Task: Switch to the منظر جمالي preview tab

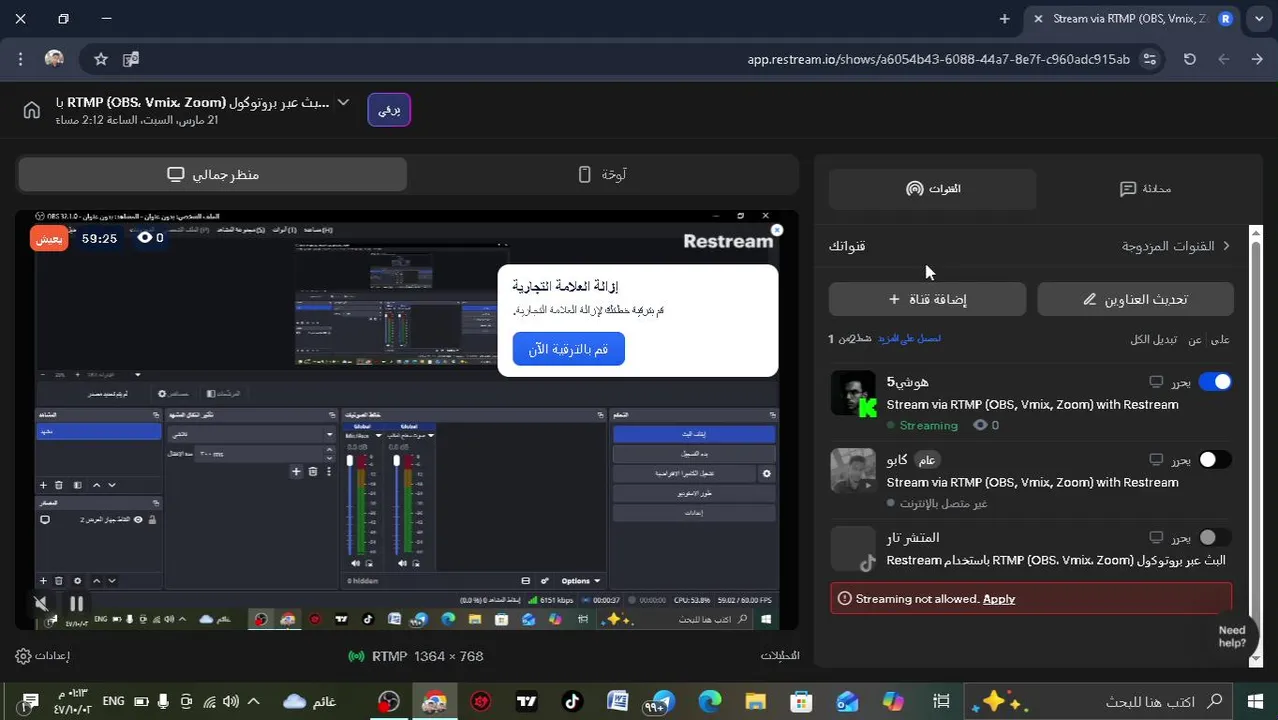Action: click(x=212, y=174)
